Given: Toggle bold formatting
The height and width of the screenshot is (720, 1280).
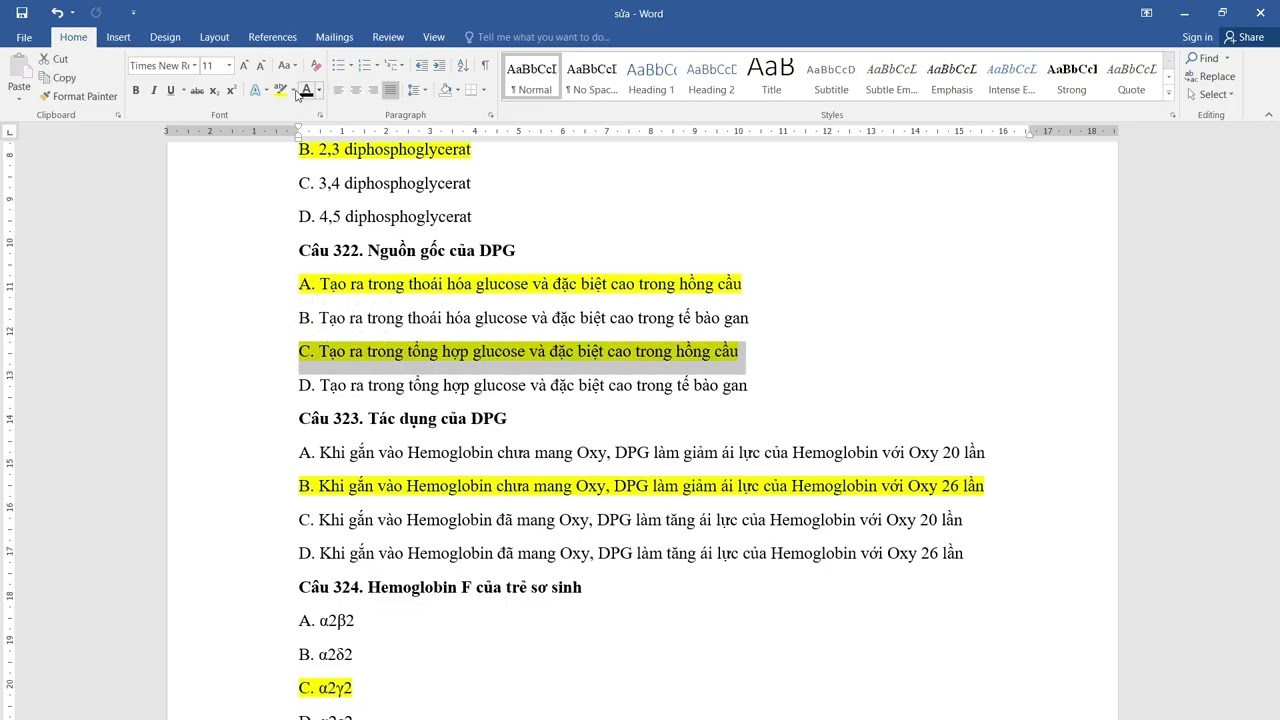Looking at the screenshot, I should pos(136,90).
